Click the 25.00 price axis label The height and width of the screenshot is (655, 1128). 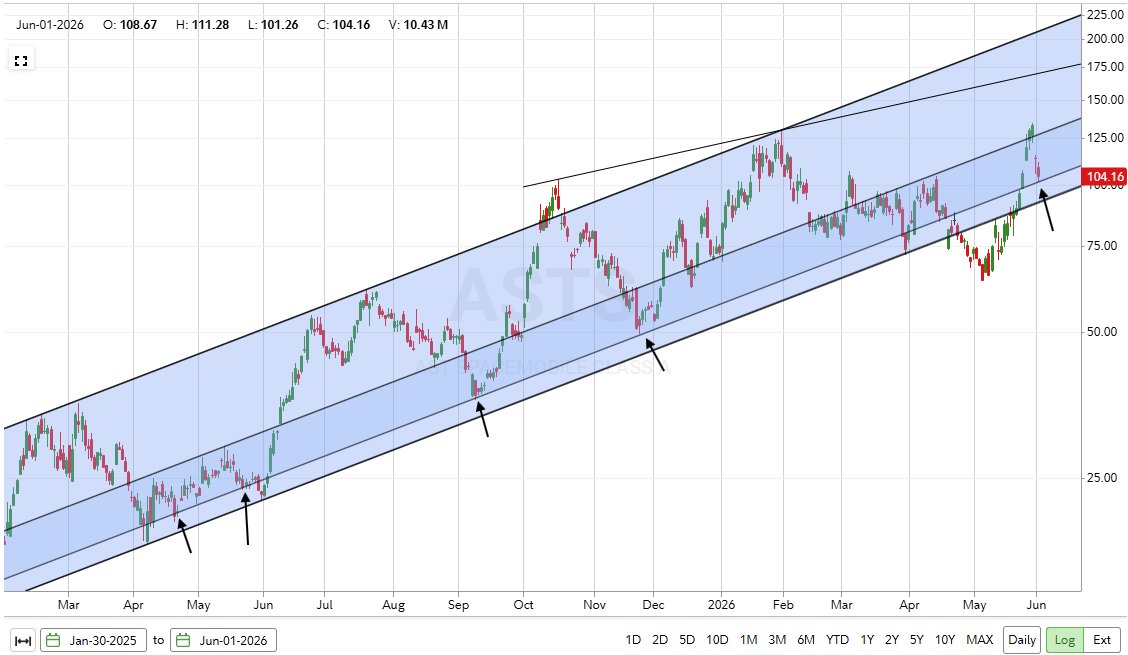(1103, 478)
